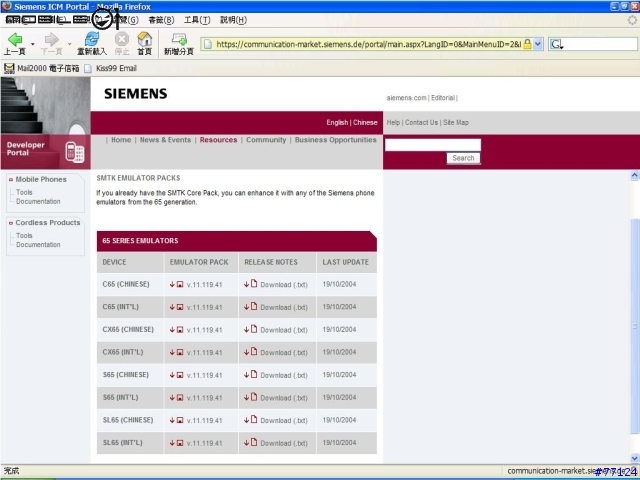Open the Home page icon
Screen dimensions: 640x480
coord(144,40)
